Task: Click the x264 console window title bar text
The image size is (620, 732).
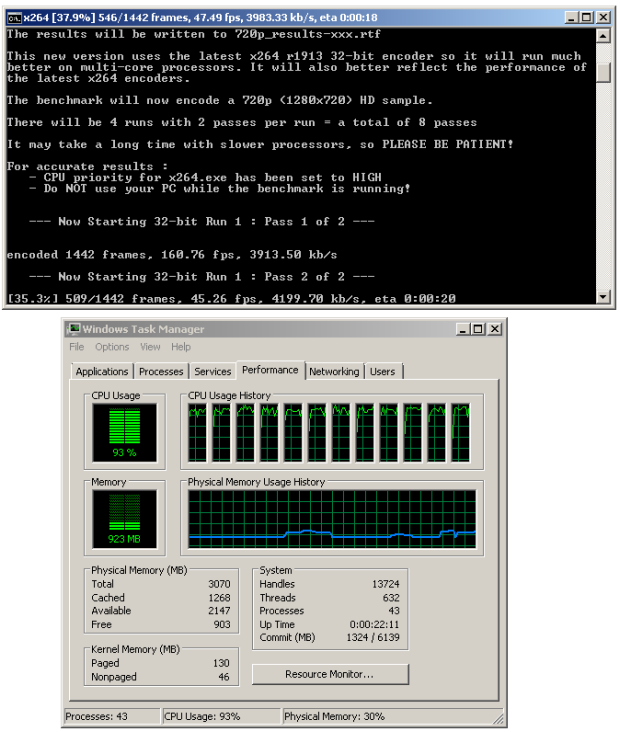Action: click(200, 18)
